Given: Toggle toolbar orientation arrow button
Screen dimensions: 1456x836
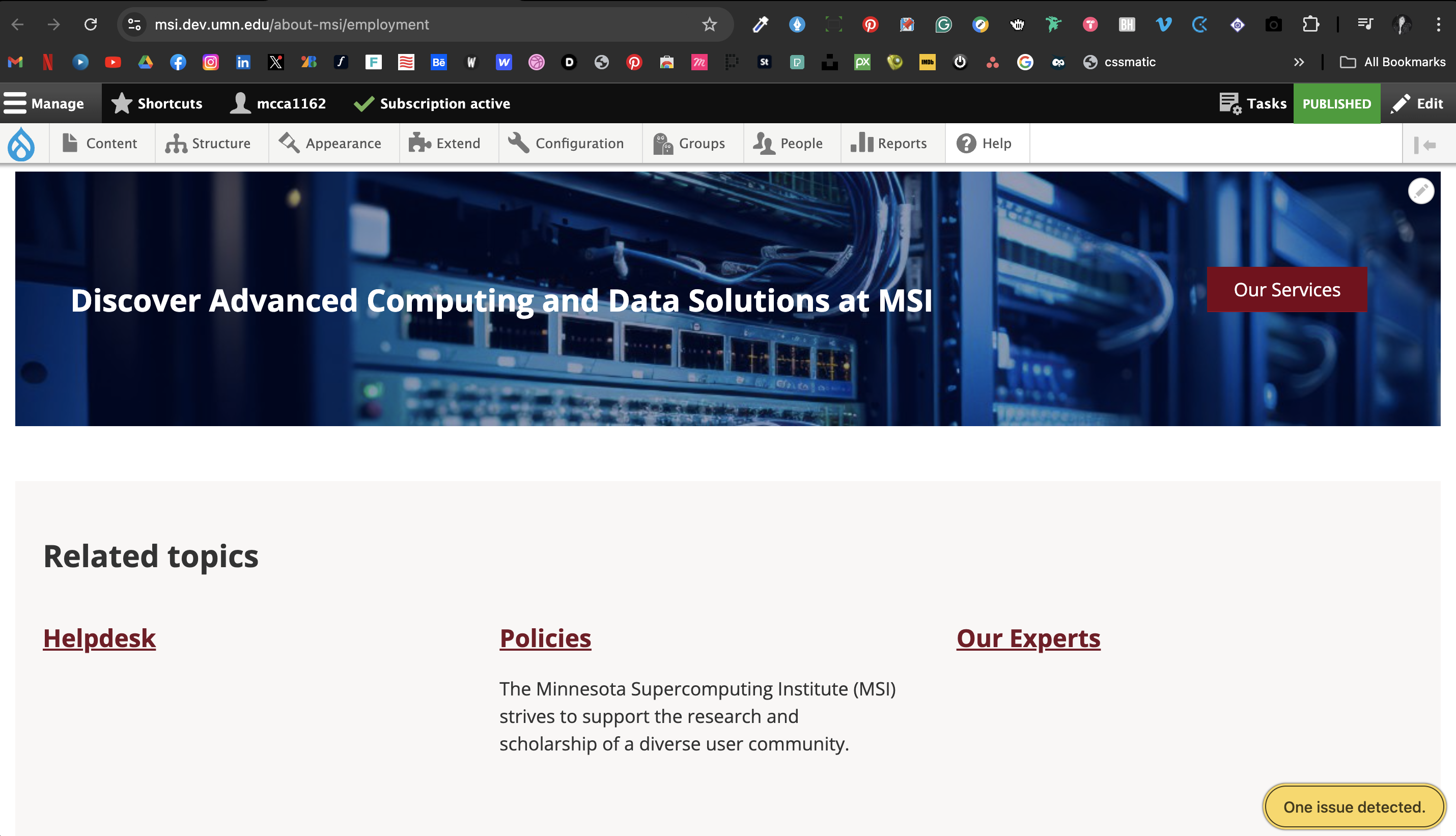Looking at the screenshot, I should coord(1425,145).
